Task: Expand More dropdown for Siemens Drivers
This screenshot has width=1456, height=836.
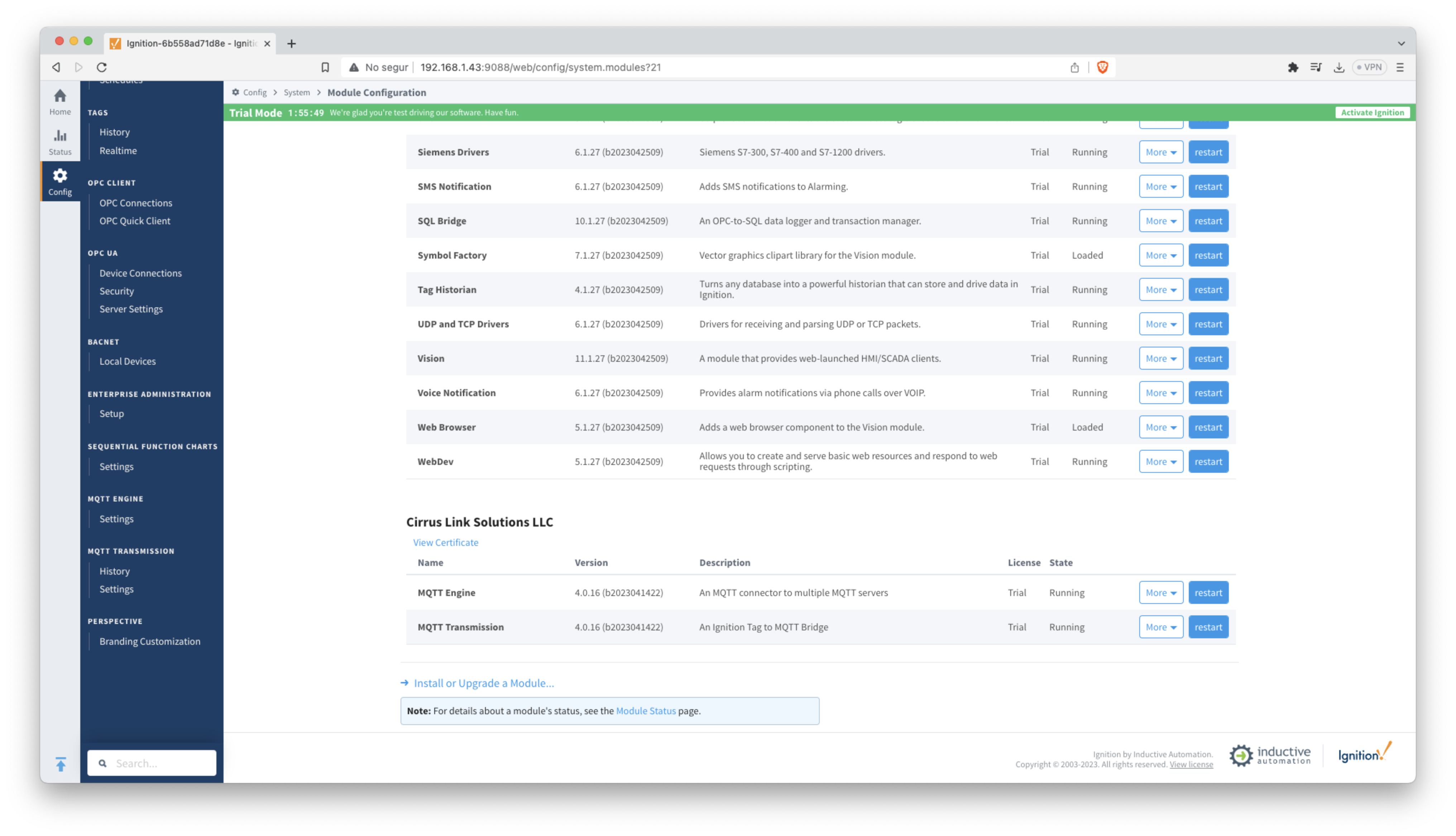Action: point(1160,152)
